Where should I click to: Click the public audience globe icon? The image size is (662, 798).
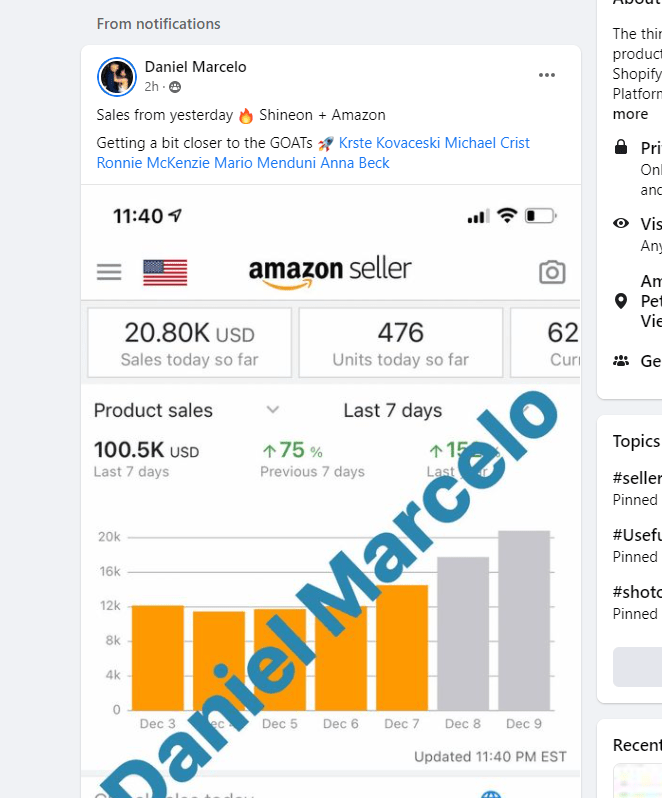coord(175,87)
